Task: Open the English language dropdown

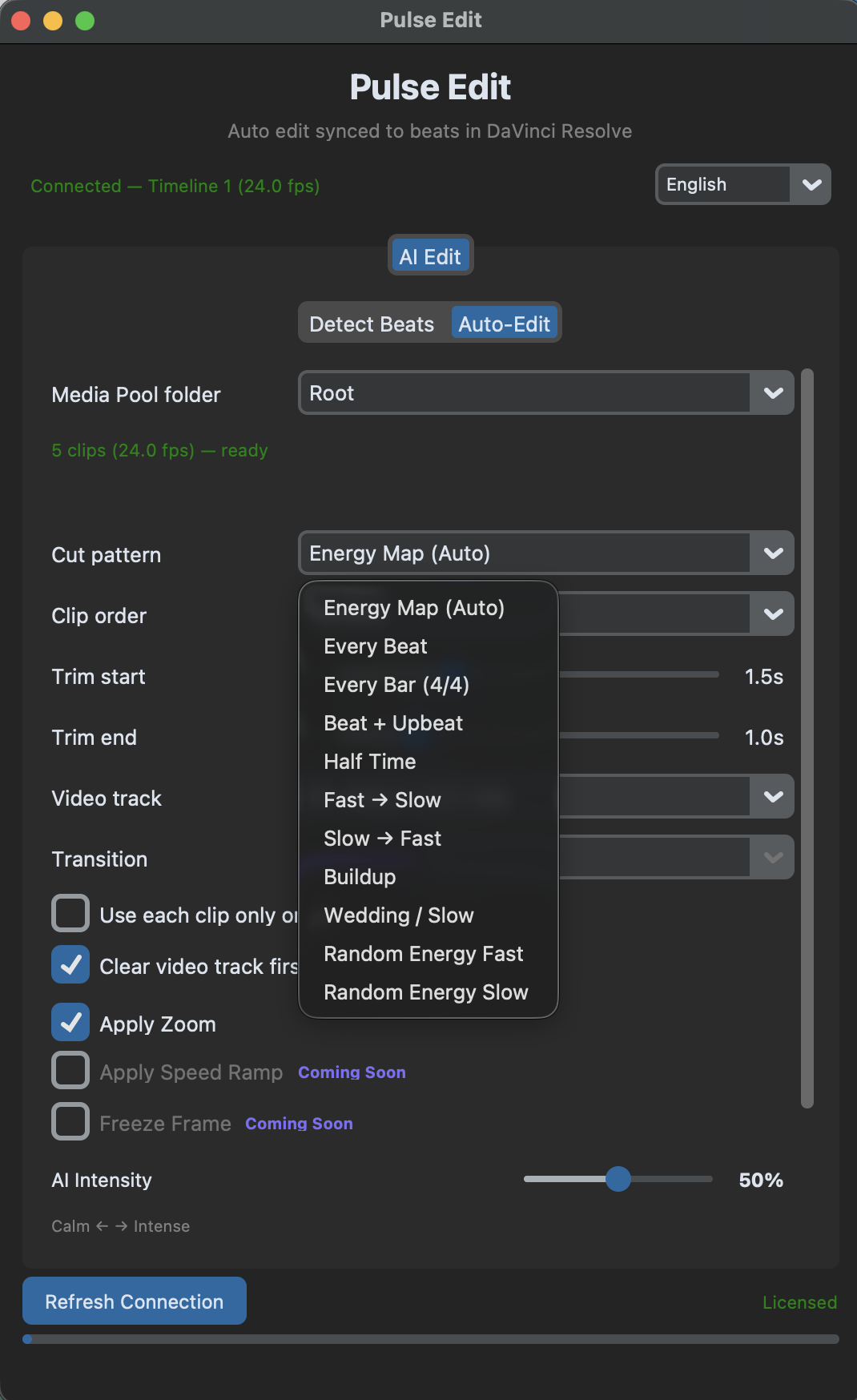Action: (743, 184)
